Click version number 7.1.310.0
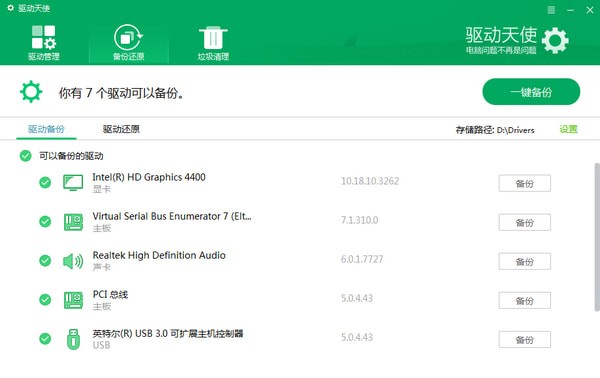The height and width of the screenshot is (378, 600). click(359, 220)
